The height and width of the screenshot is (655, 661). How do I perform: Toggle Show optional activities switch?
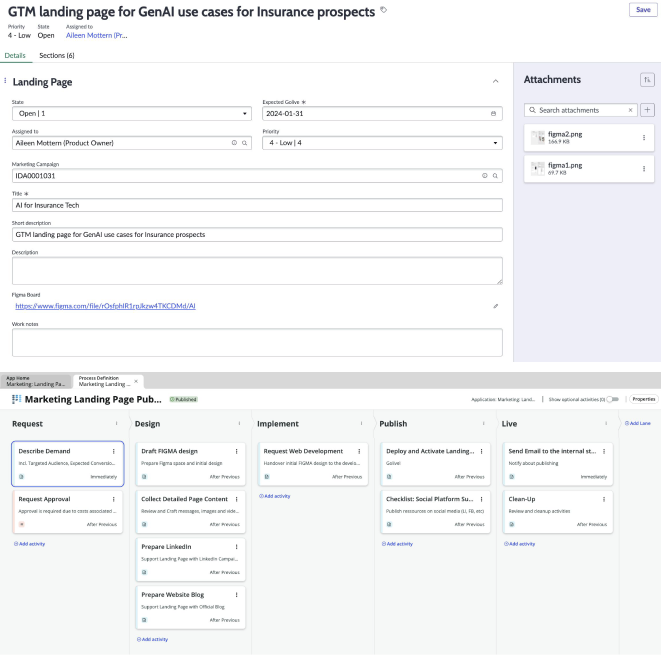[x=611, y=399]
